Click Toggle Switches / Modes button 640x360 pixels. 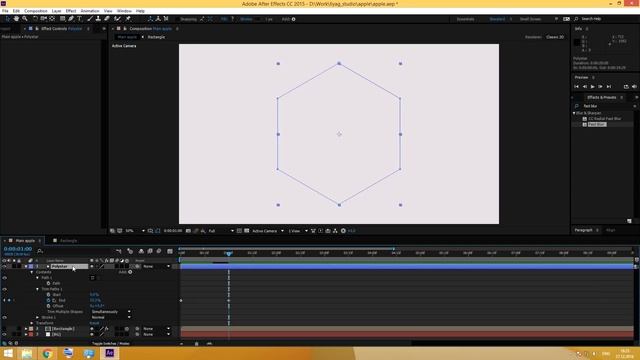click(111, 344)
